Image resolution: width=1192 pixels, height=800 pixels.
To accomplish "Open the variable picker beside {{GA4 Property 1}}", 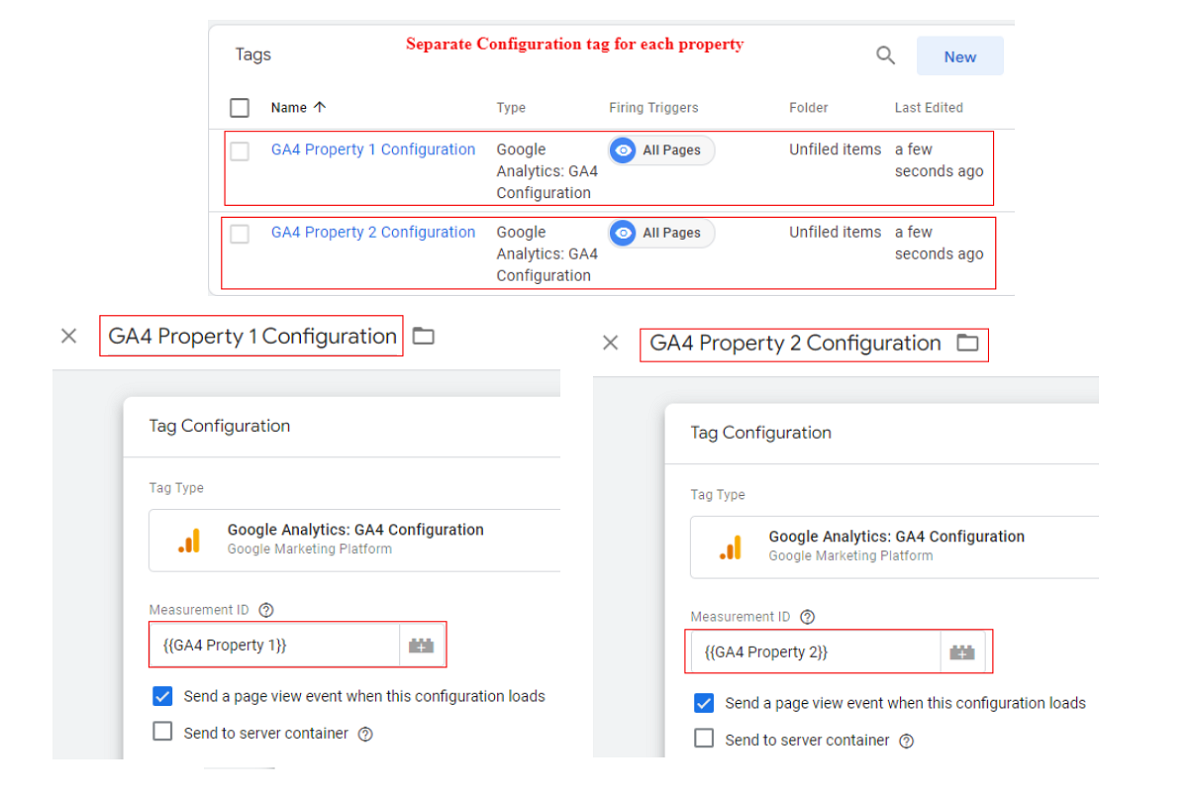I will [421, 645].
